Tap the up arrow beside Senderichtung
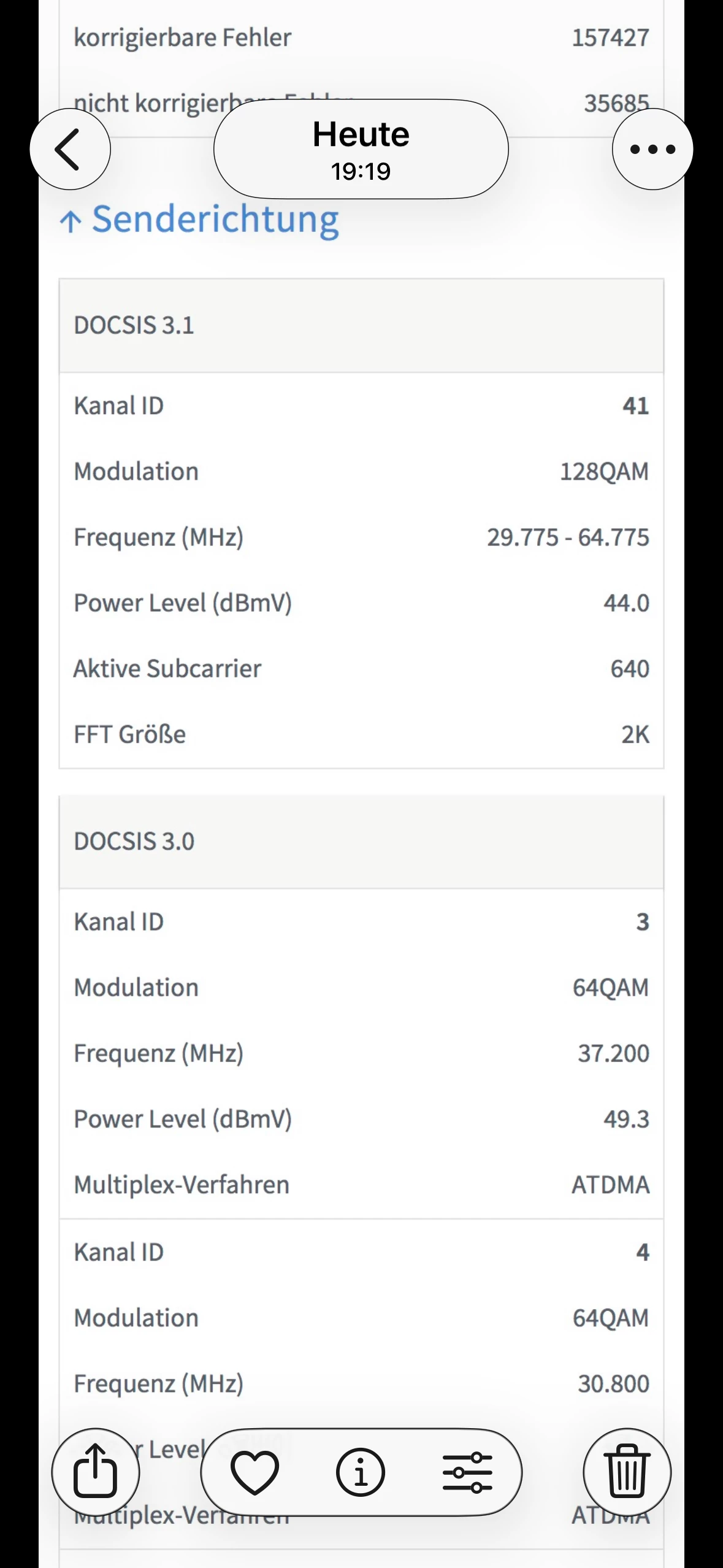723x1568 pixels. (x=71, y=221)
